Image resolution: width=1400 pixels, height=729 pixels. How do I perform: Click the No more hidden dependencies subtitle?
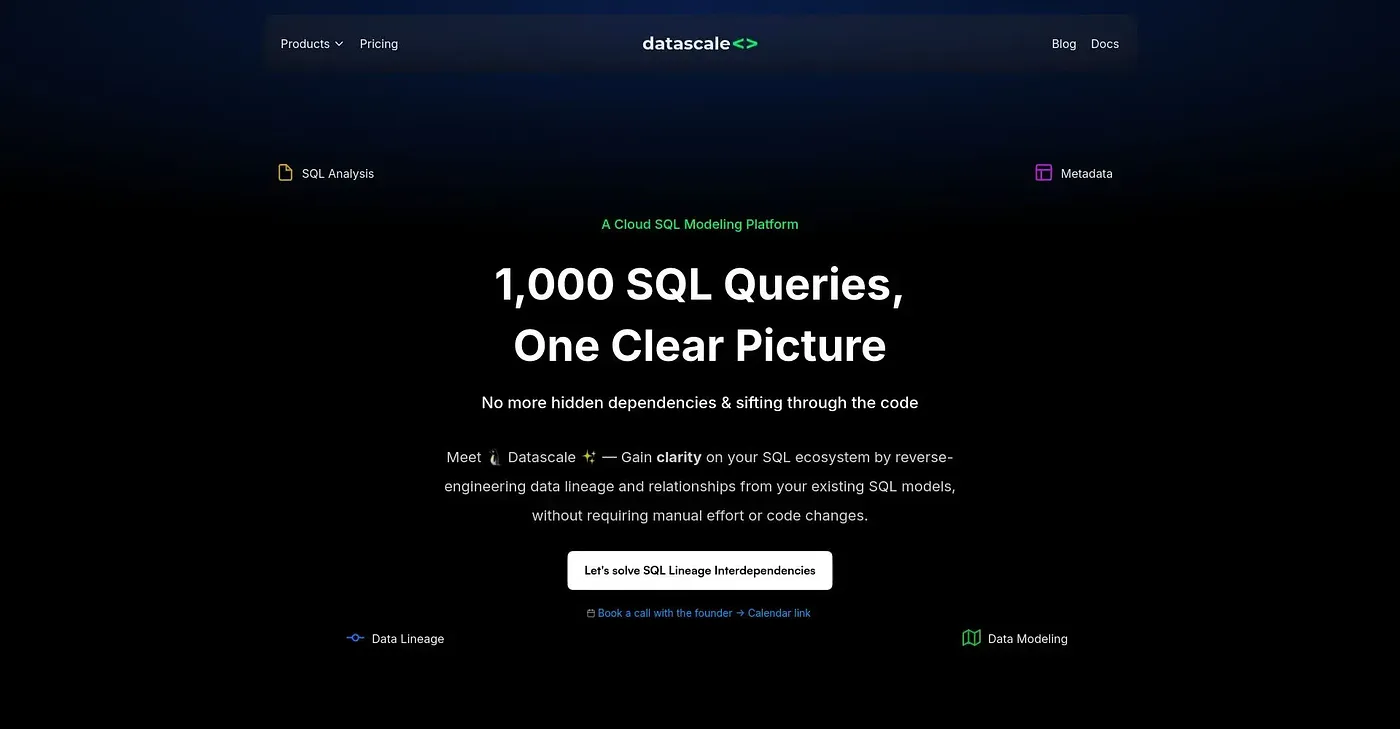[700, 403]
